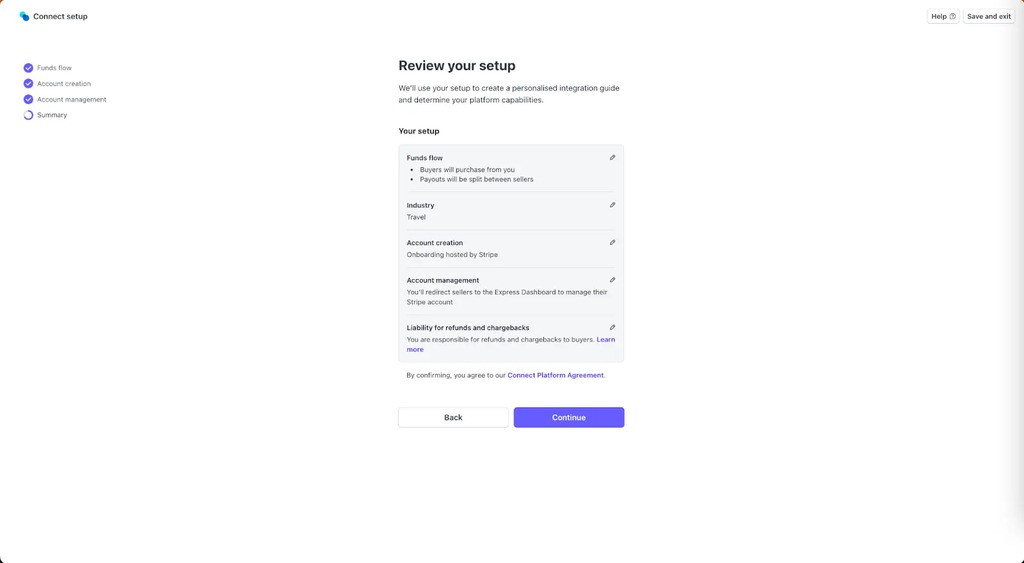
Task: Edit the Funds flow section
Action: [612, 158]
